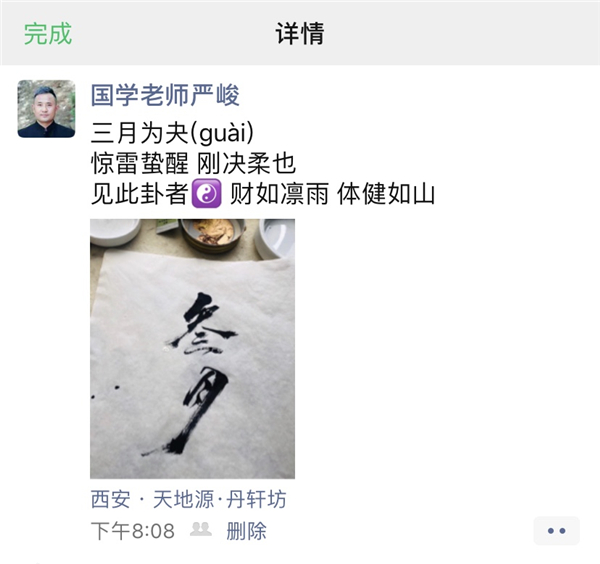600x564 pixels.
Task: Open the calligraphy photo thumbnail
Action: pos(192,349)
